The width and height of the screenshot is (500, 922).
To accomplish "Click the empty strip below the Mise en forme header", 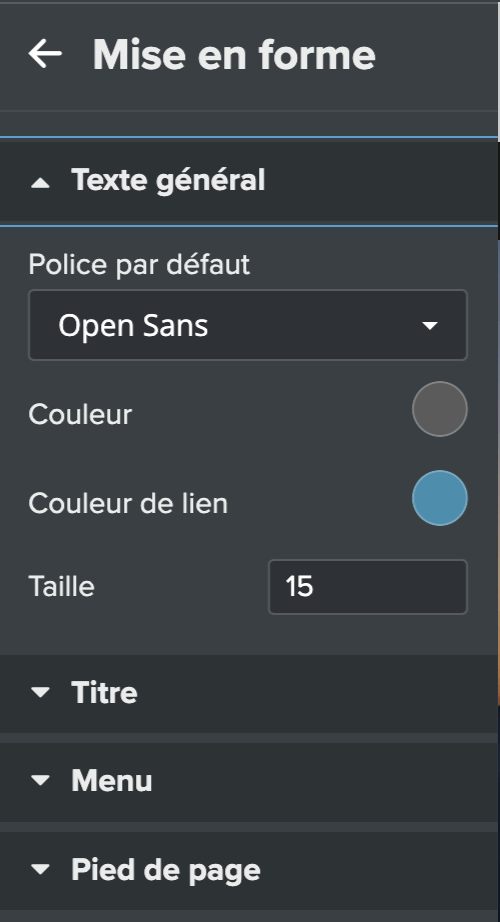I will point(249,123).
